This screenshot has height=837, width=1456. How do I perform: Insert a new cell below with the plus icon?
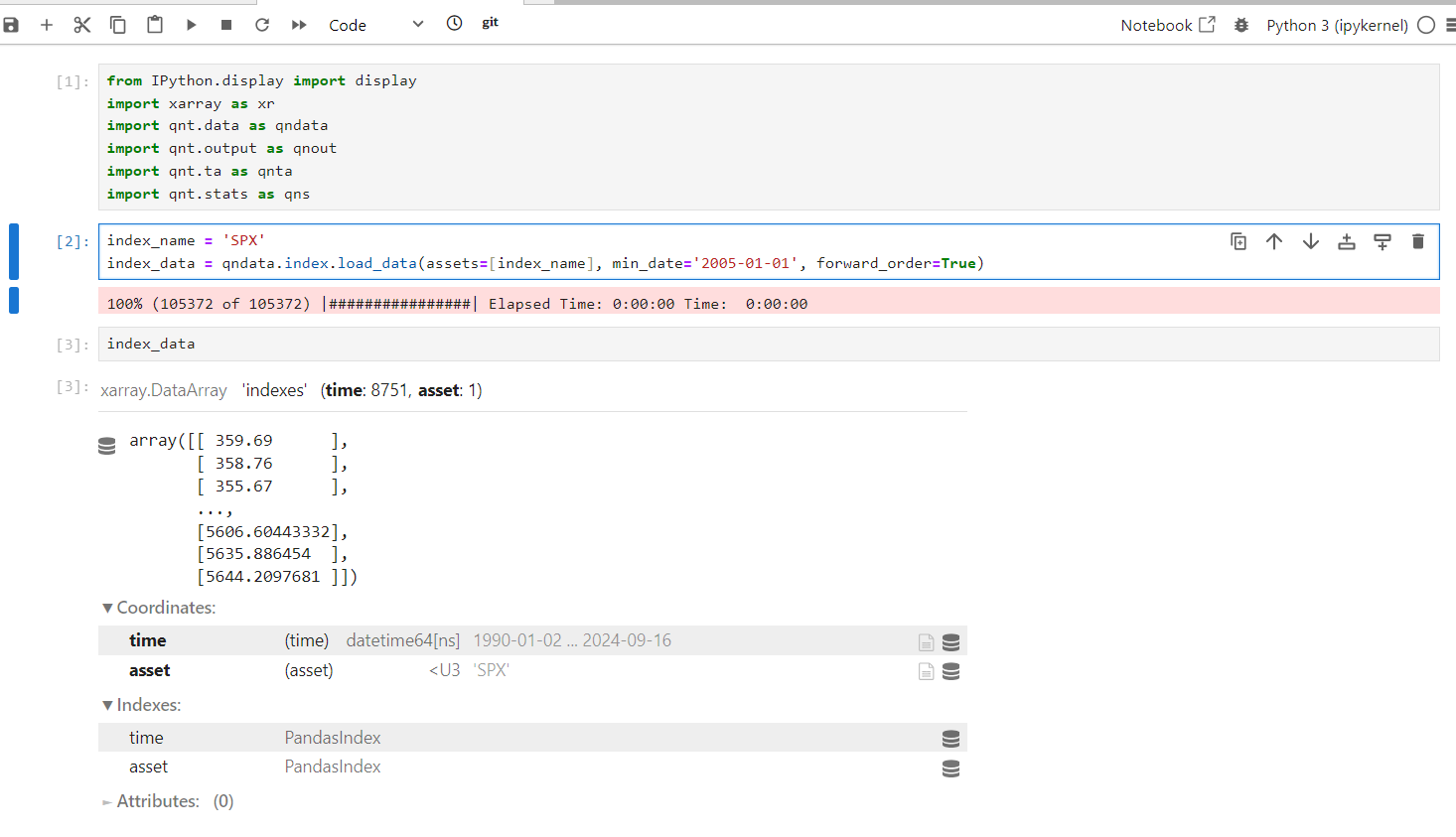coord(47,25)
